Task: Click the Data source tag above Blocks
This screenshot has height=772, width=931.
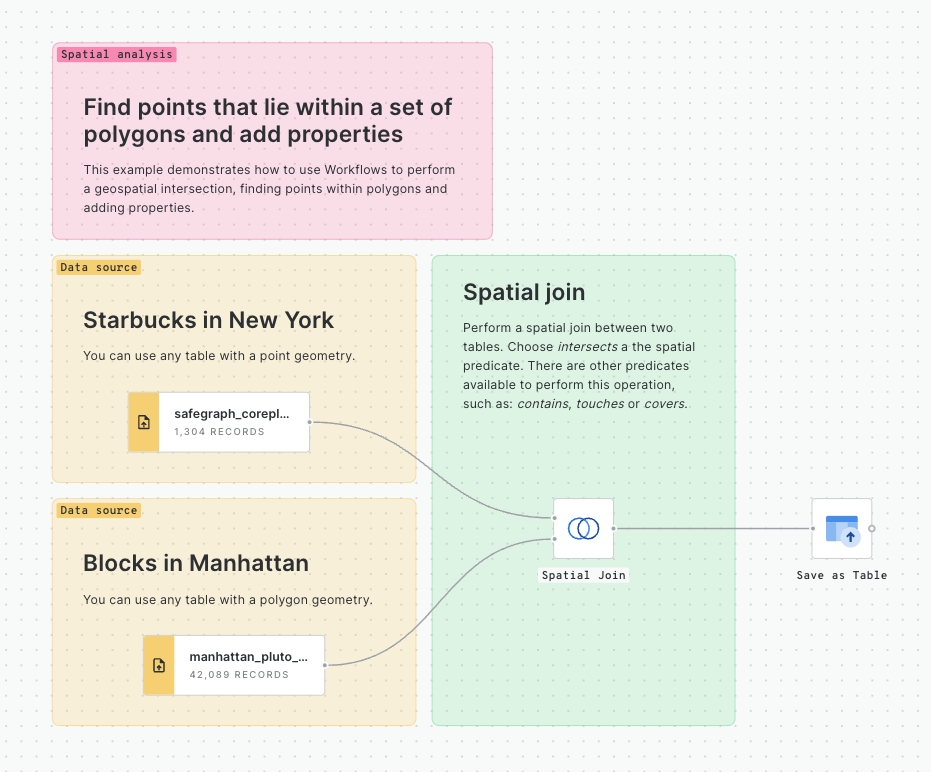Action: [x=98, y=510]
